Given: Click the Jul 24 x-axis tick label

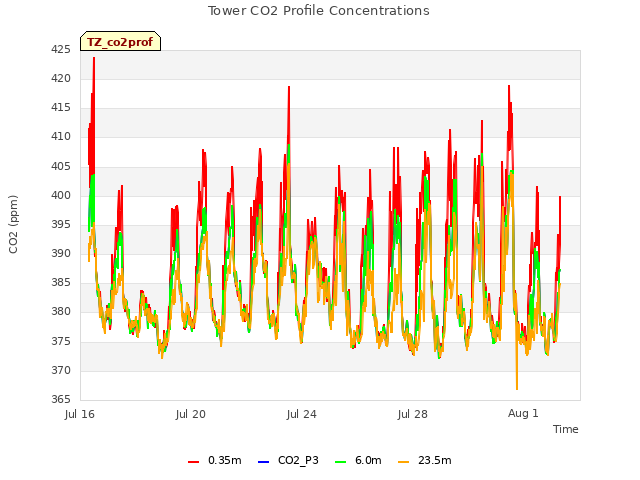Looking at the screenshot, I should pos(302,414).
